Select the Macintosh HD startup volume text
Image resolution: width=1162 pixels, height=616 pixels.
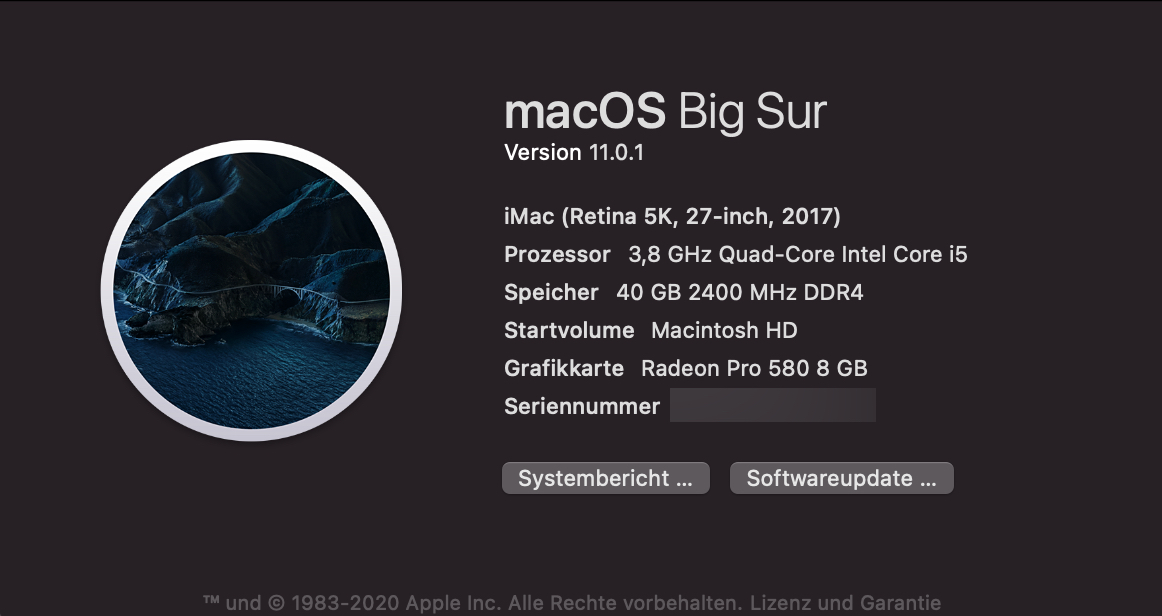point(724,330)
